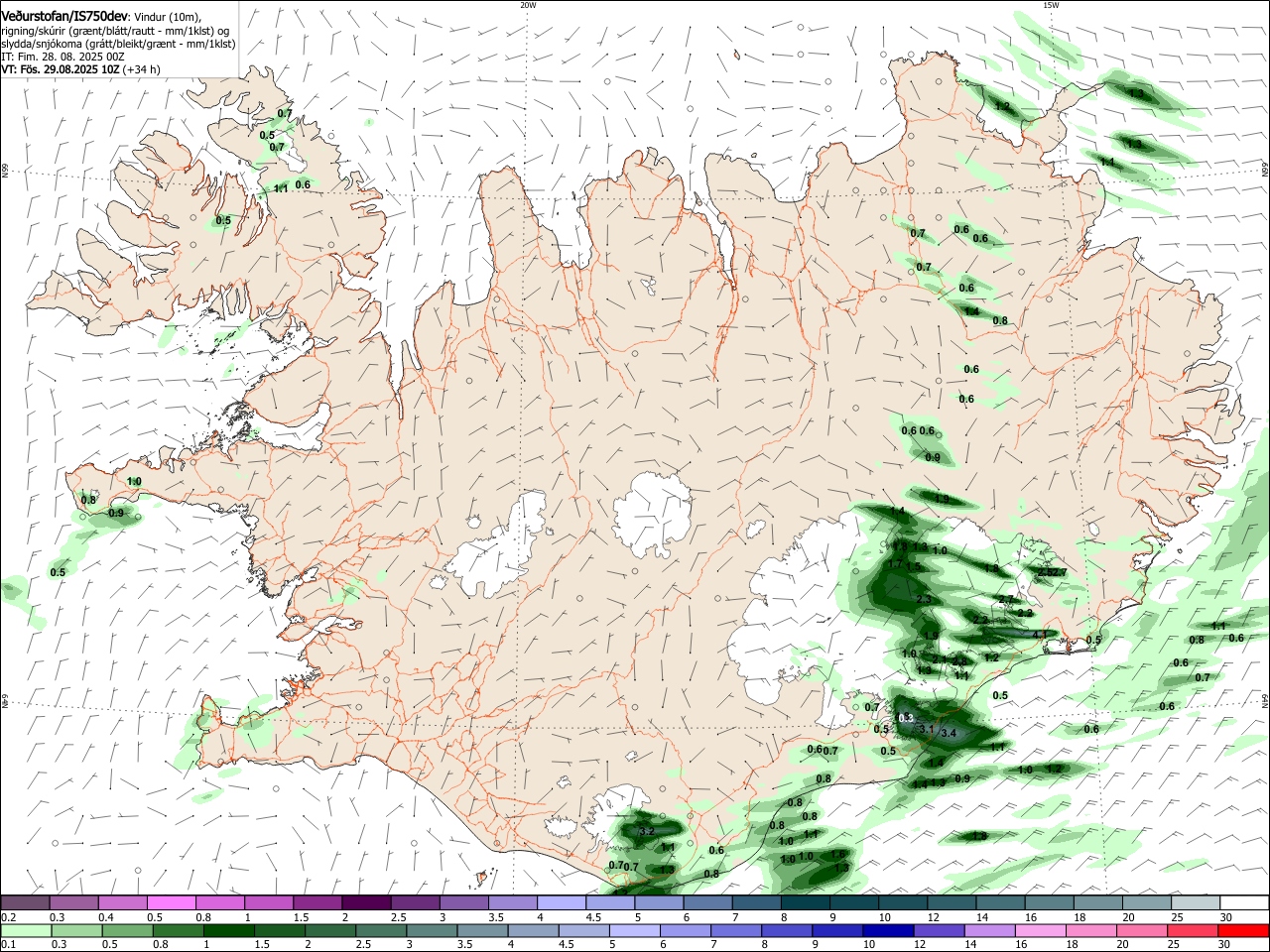
Task: Click the Veðurstofan/IS750dev title text
Action: [64, 17]
